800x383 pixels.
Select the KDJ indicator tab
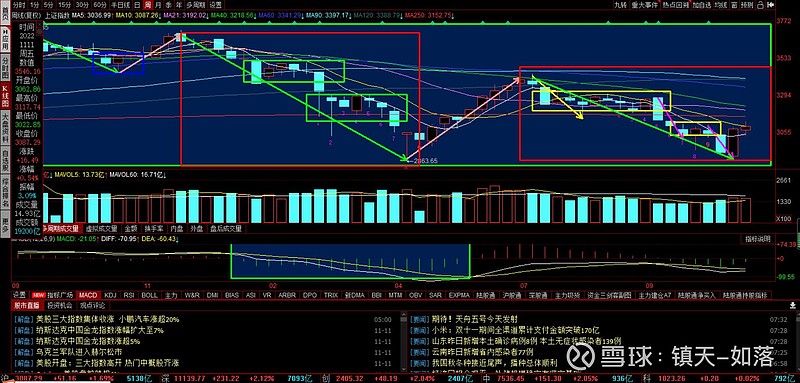tap(110, 295)
